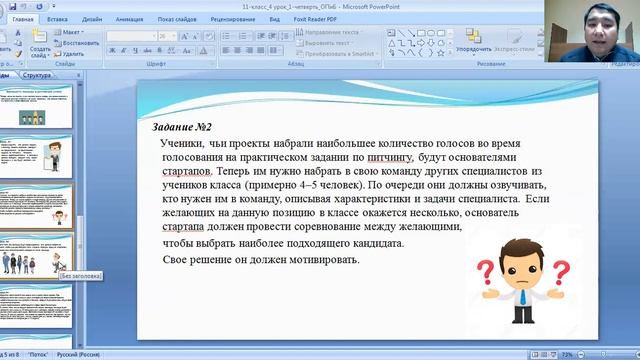Open the font size combo box
640x360 pixels.
point(167,36)
